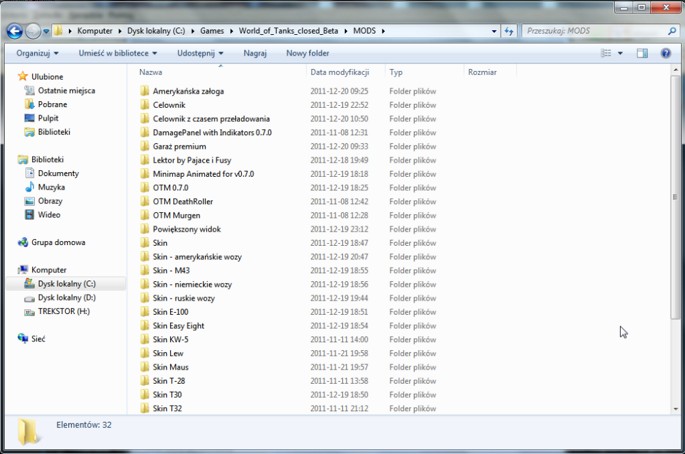
Task: Select 'Komputer' in the address breadcrumb
Action: 95,31
